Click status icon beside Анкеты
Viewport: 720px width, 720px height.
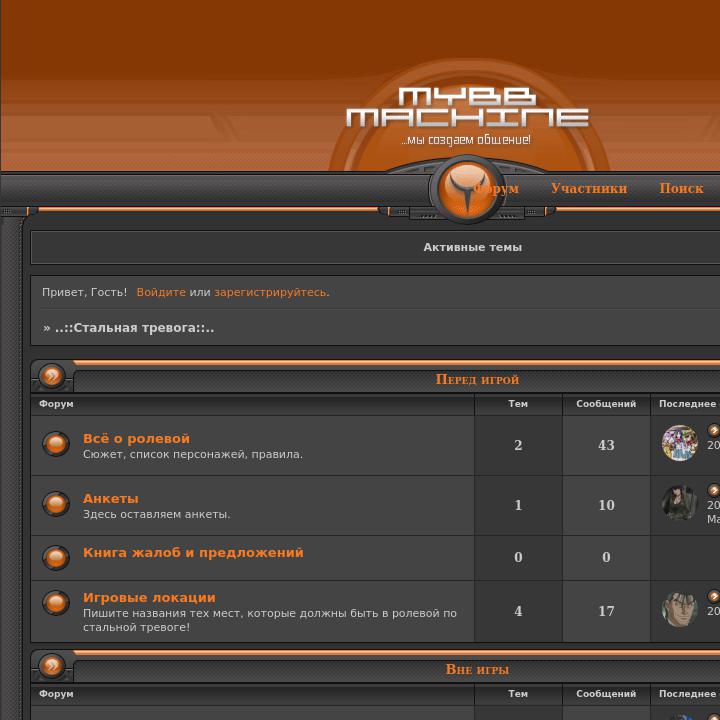coord(56,504)
